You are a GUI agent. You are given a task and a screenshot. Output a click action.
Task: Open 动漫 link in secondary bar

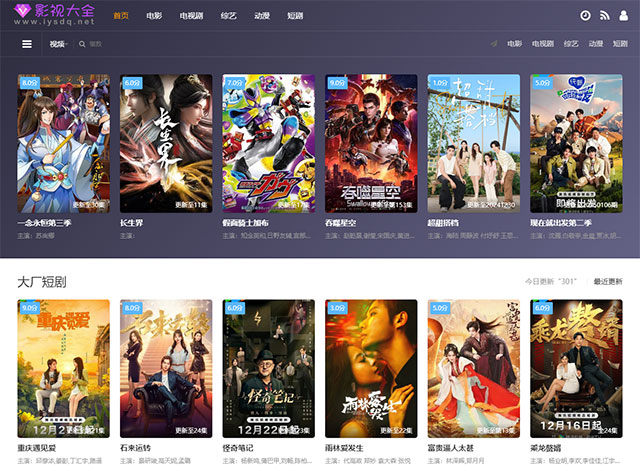coord(596,44)
